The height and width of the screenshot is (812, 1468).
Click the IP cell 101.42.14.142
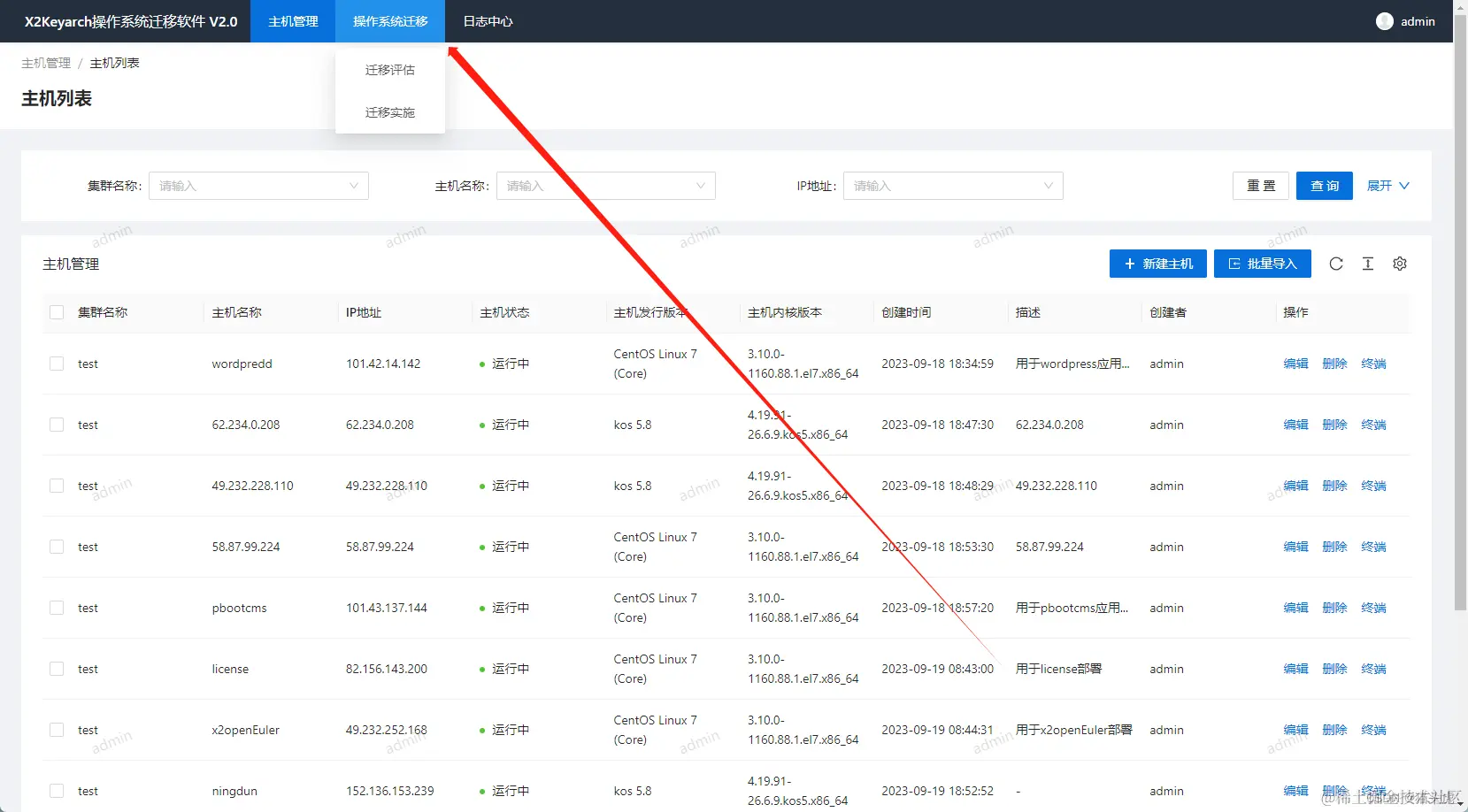point(383,364)
